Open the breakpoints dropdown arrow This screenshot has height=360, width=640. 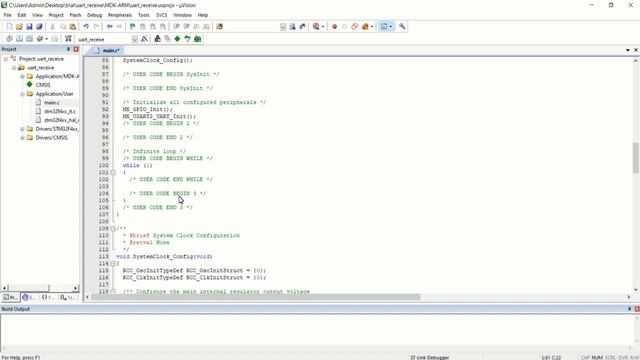(371, 27)
